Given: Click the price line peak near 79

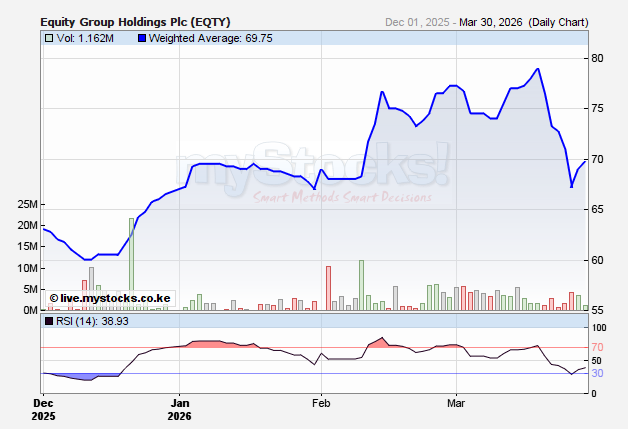Looking at the screenshot, I should tap(538, 69).
